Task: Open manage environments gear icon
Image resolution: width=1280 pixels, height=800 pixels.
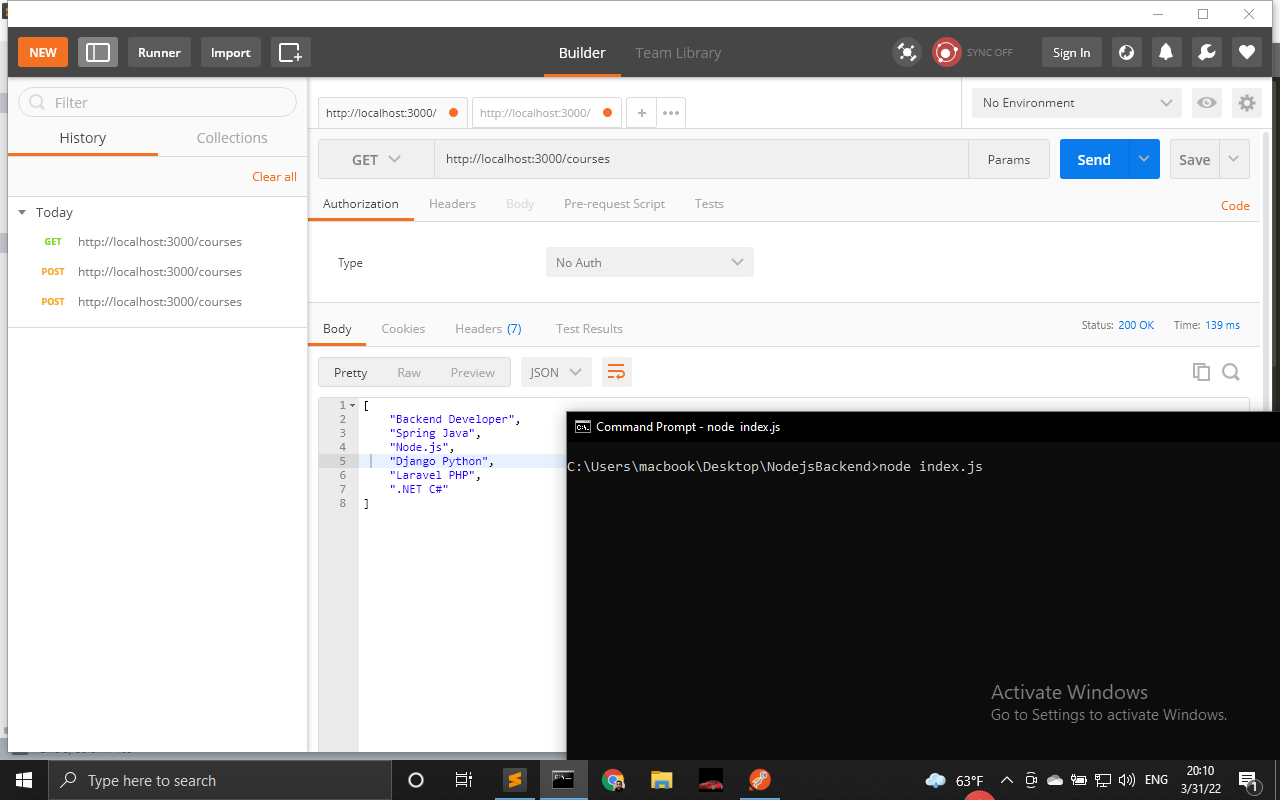Action: (1246, 102)
